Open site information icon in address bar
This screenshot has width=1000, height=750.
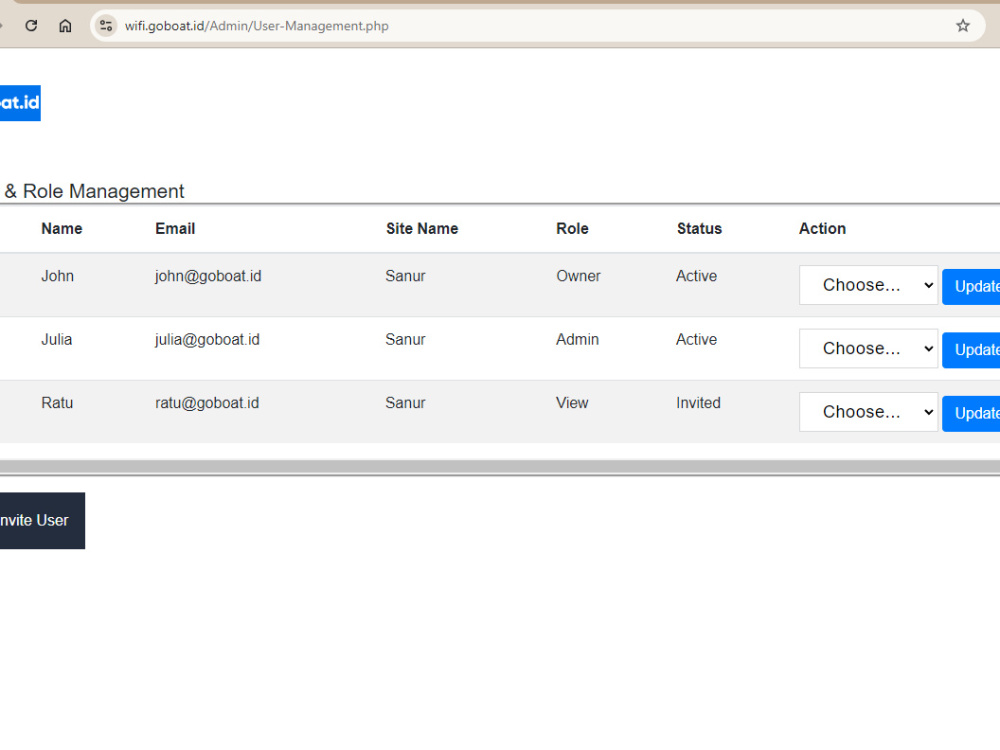point(106,26)
